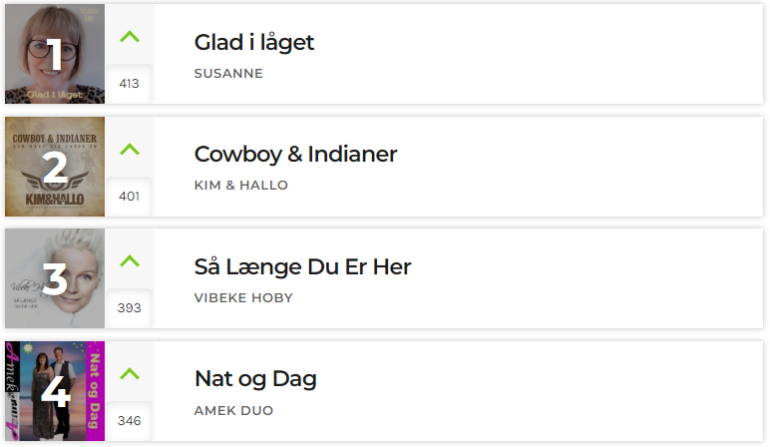Image resolution: width=770 pixels, height=447 pixels.
Task: Click the green upvote arrow for Glad i låget
Action: [x=130, y=37]
